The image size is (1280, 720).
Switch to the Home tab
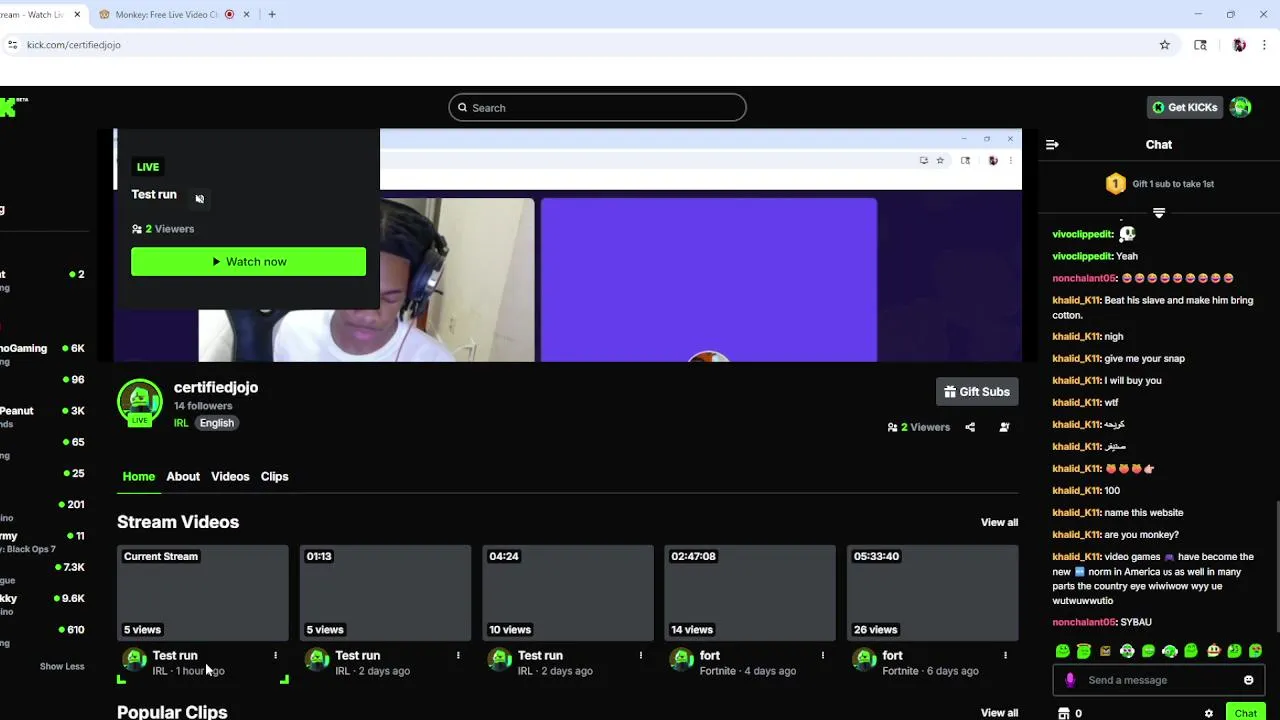[139, 477]
